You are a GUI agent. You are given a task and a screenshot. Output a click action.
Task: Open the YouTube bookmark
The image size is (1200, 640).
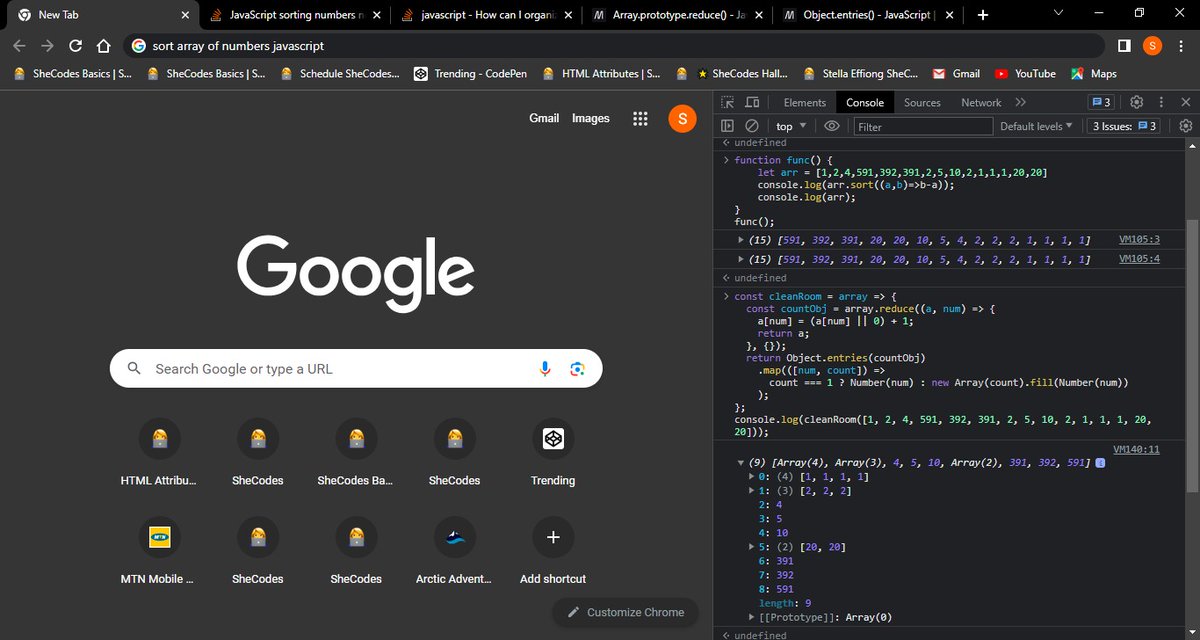1025,73
